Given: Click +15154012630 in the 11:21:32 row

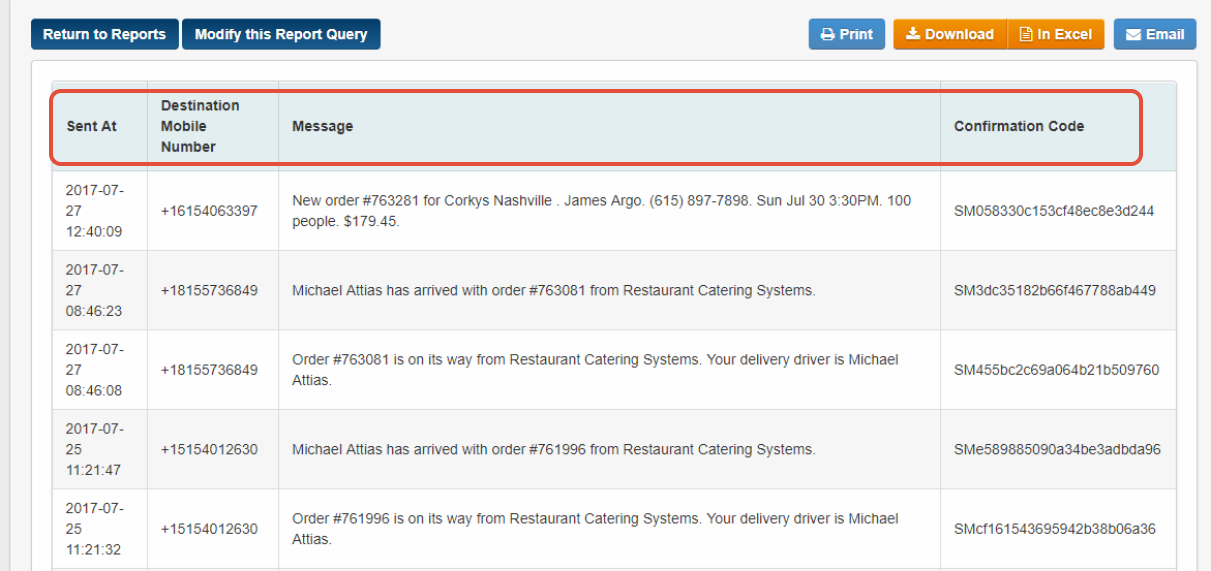Looking at the screenshot, I should (x=209, y=529).
